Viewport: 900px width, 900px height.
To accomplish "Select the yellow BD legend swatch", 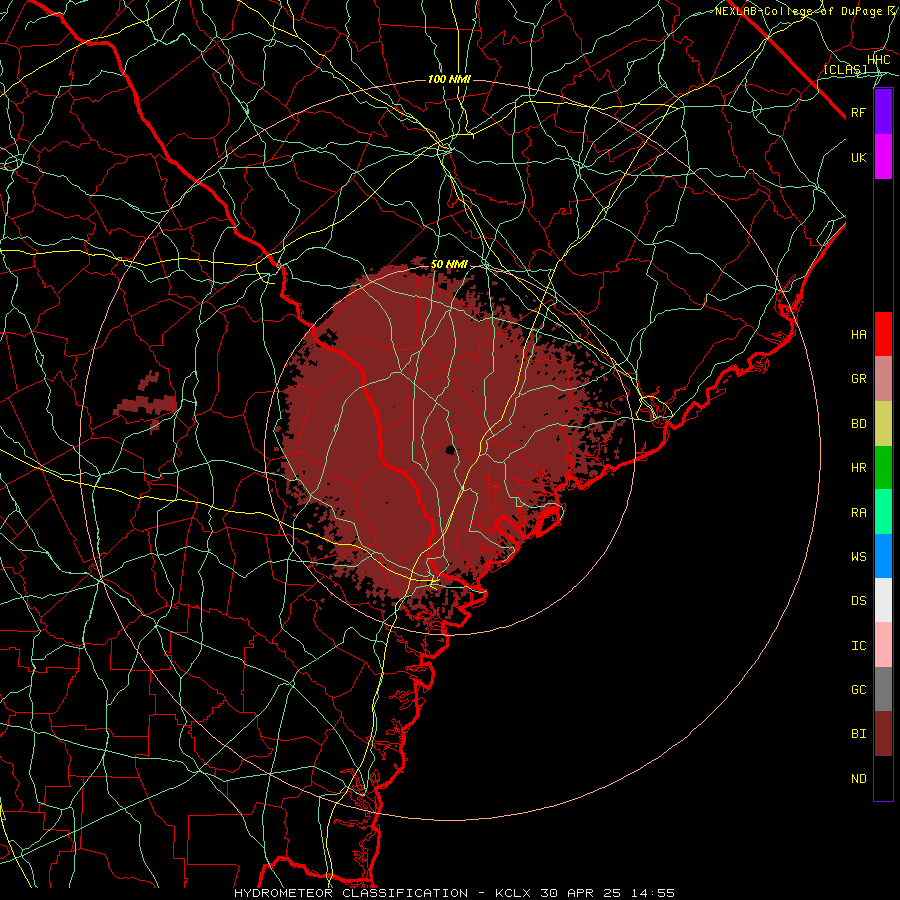I will (x=883, y=424).
